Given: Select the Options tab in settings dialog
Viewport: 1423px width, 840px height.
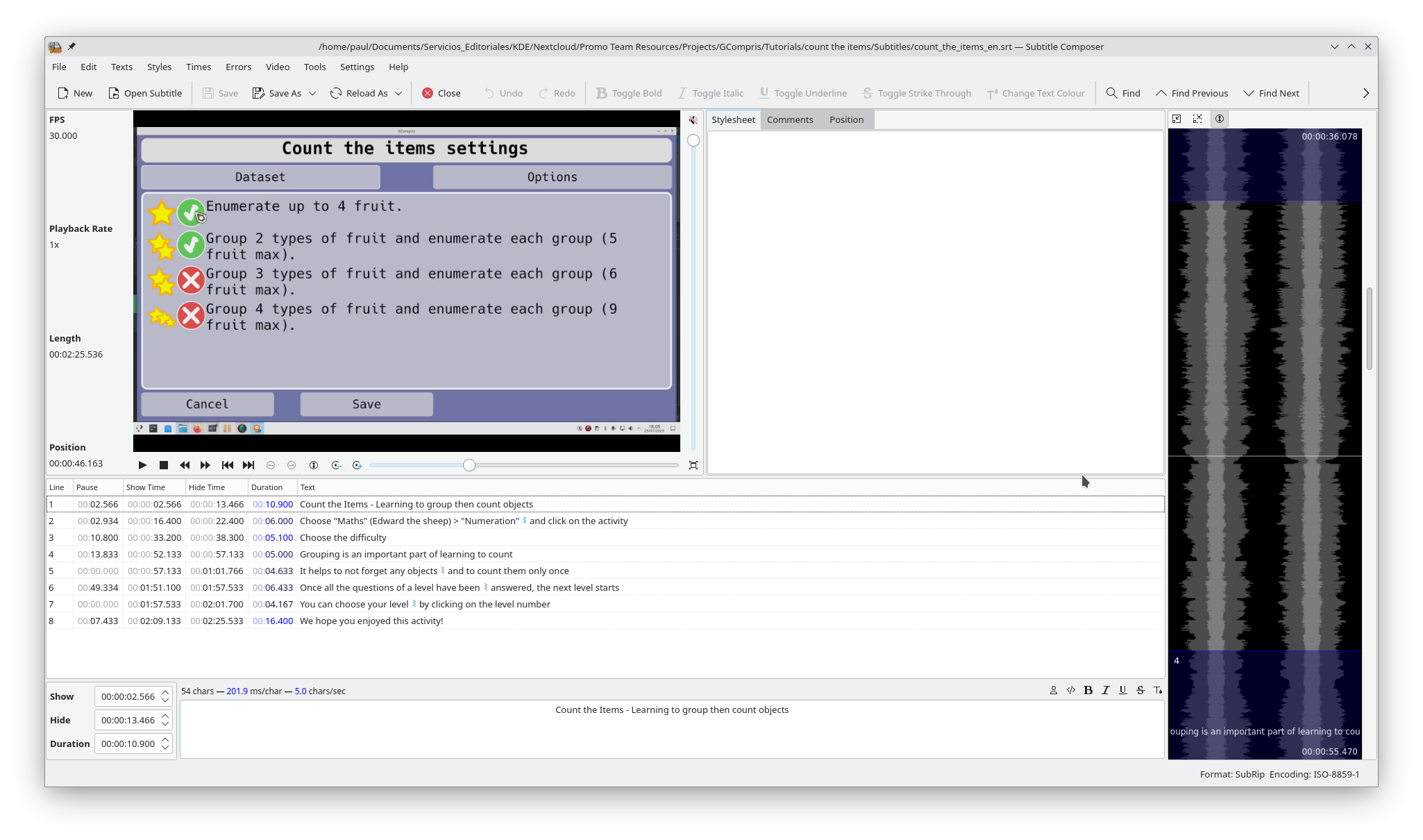Looking at the screenshot, I should click(552, 177).
